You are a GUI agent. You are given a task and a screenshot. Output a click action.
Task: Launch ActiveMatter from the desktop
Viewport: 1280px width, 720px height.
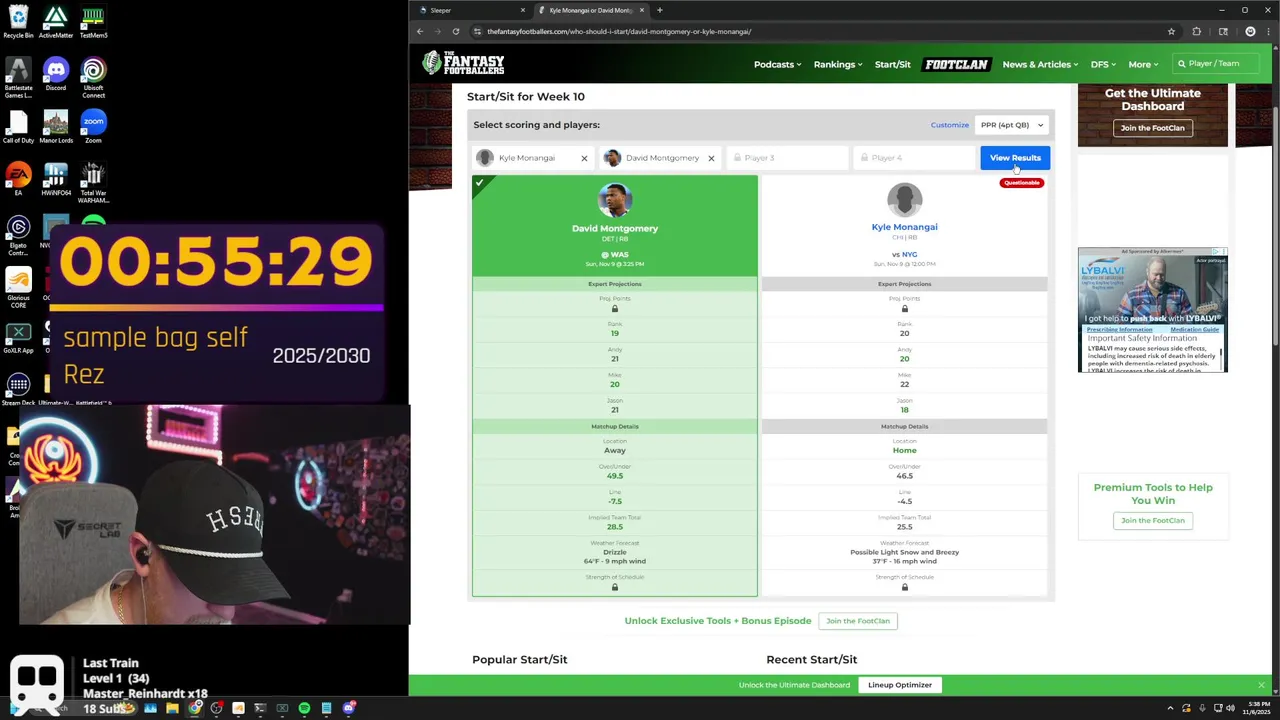click(56, 22)
